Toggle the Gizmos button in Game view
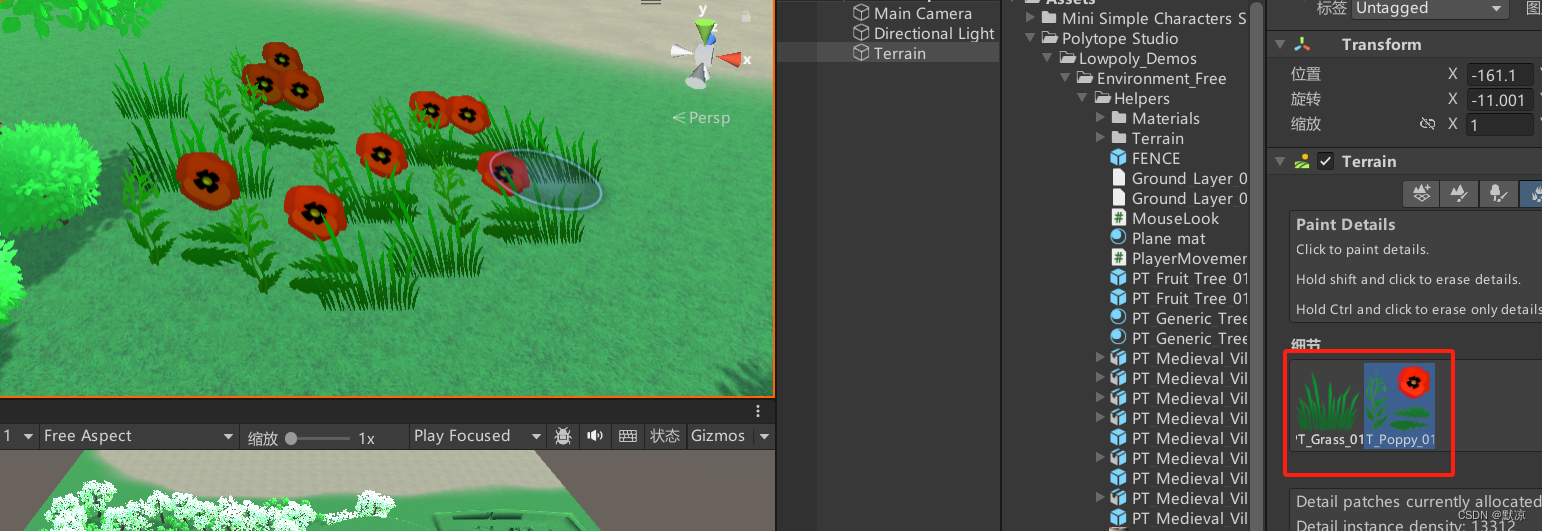Screen dimensions: 1542x531 718,436
